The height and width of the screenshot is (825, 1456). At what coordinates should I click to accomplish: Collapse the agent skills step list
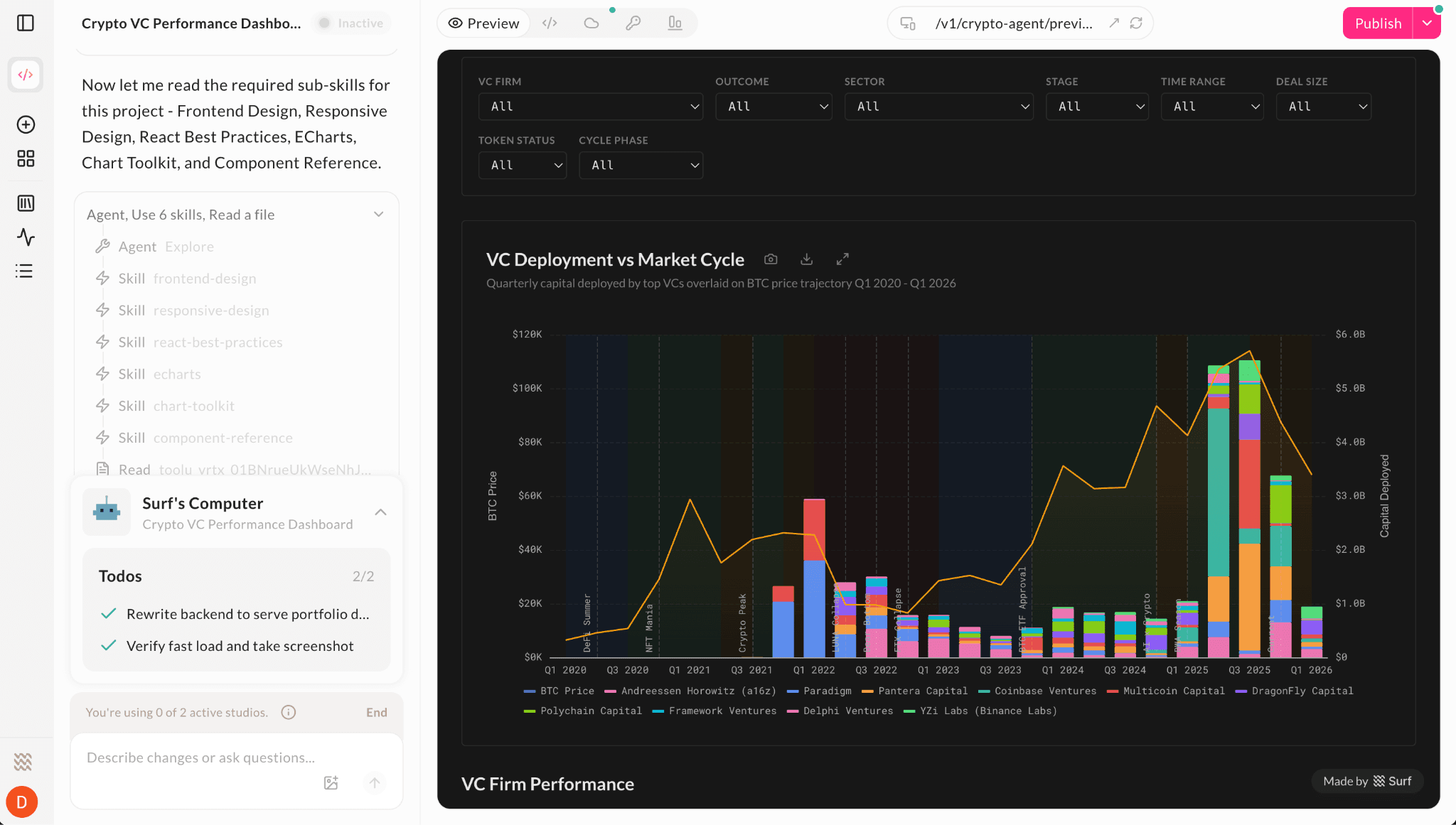click(x=379, y=215)
